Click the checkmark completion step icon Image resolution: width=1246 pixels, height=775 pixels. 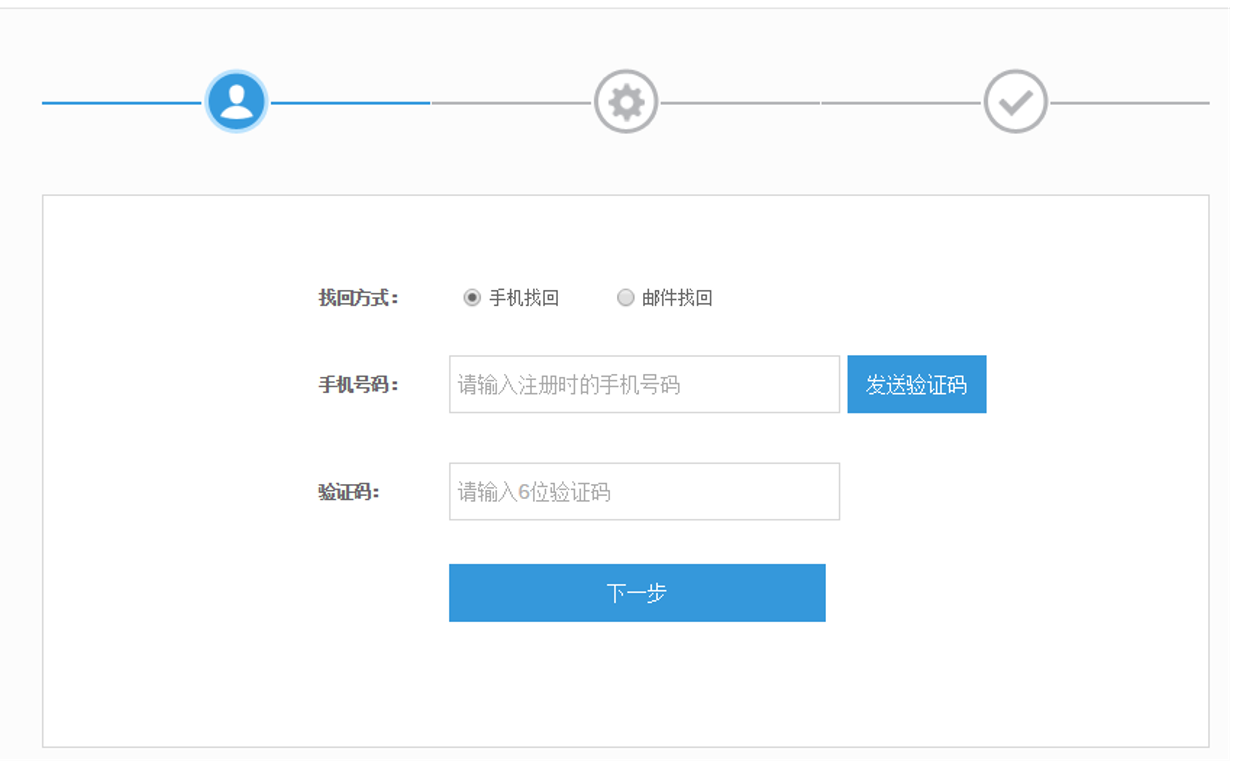[x=1015, y=101]
